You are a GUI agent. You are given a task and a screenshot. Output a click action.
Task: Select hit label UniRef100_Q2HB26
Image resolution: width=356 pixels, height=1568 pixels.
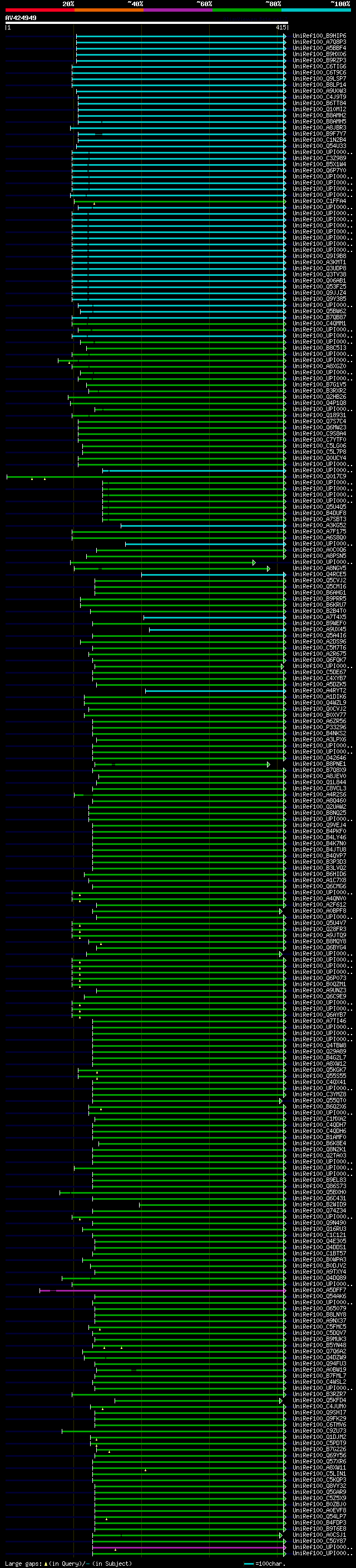point(319,397)
